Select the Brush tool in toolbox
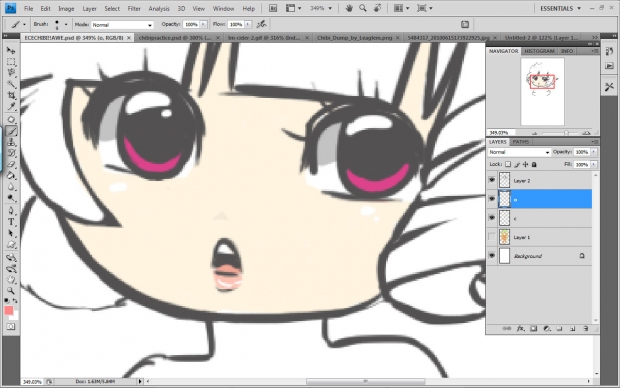This screenshot has width=620, height=388. [11, 131]
